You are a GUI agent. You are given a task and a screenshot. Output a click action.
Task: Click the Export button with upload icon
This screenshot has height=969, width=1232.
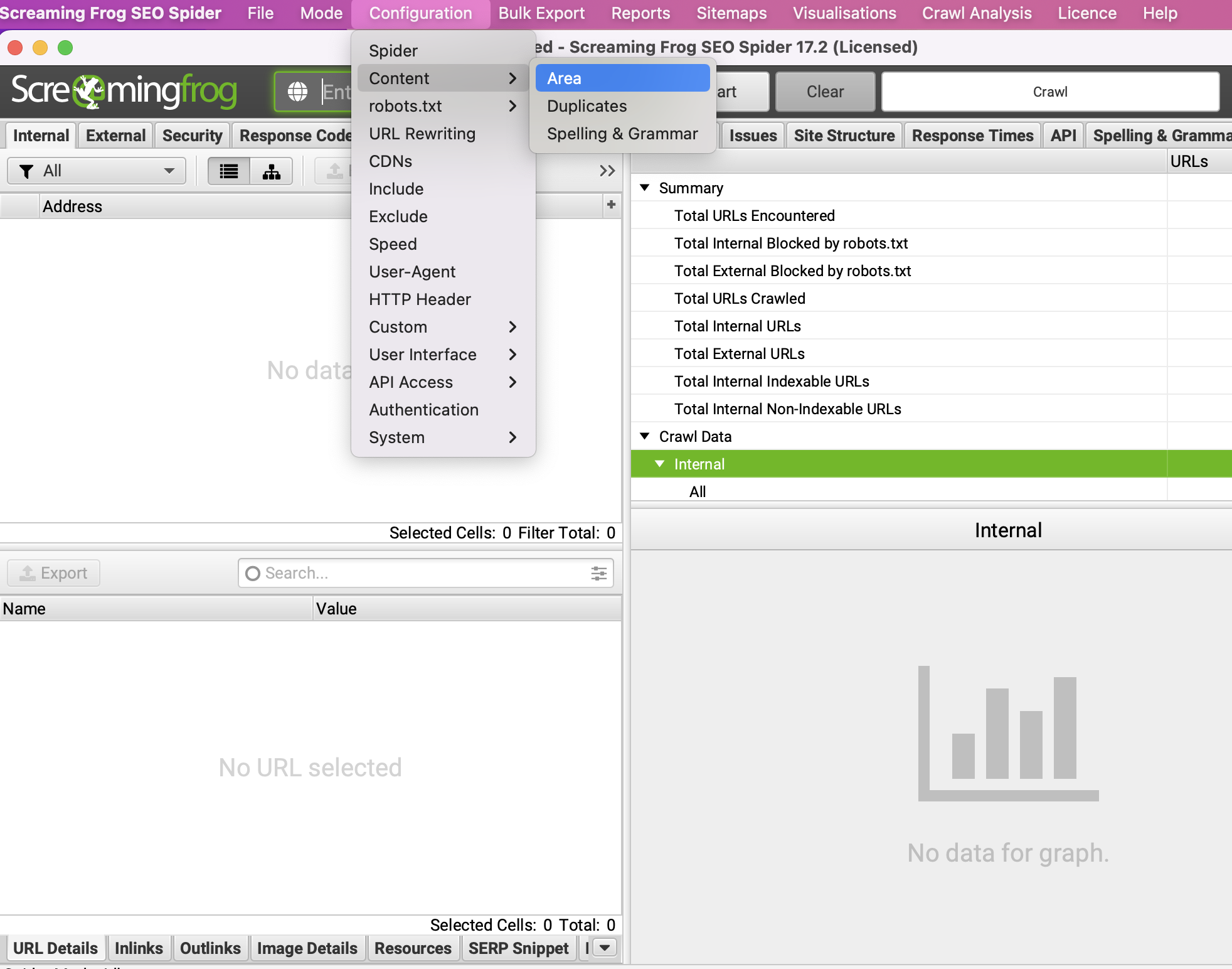[x=54, y=573]
